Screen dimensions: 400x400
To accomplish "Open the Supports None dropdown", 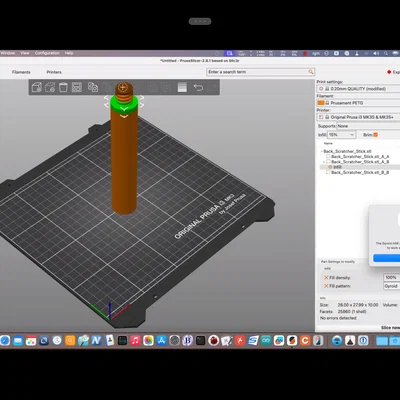I will pos(368,126).
